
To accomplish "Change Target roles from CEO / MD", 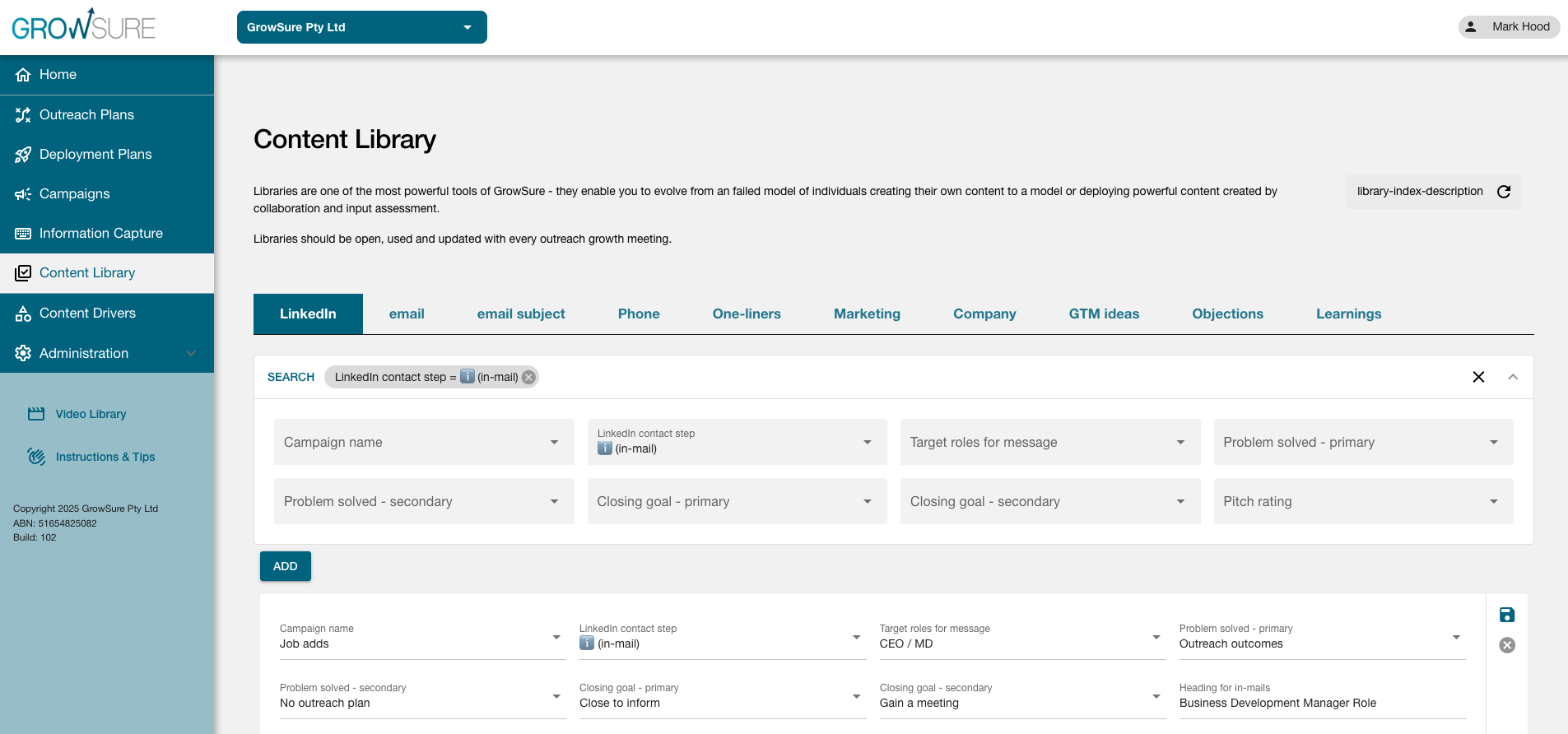I will point(1023,638).
